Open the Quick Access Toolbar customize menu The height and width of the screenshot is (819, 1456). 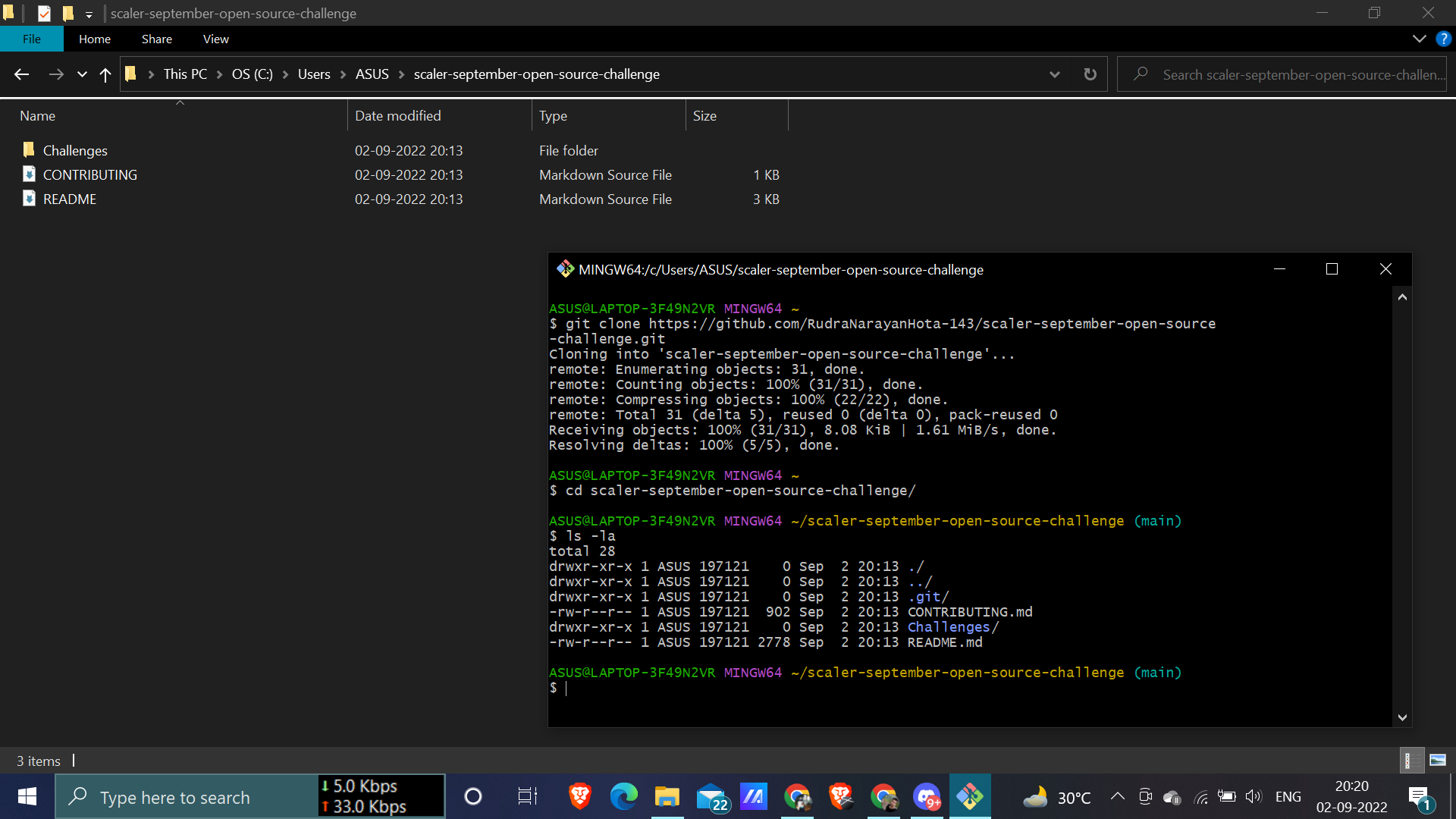point(89,13)
